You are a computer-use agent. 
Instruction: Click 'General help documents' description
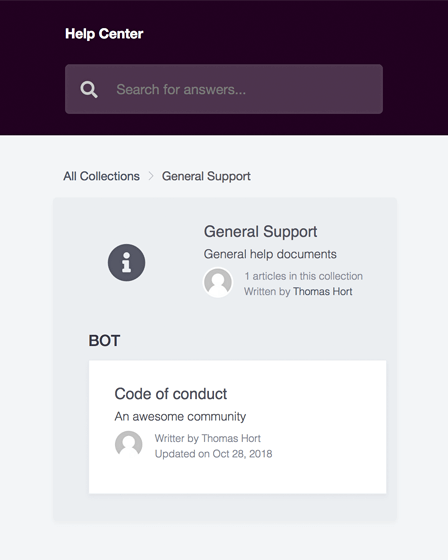(270, 254)
